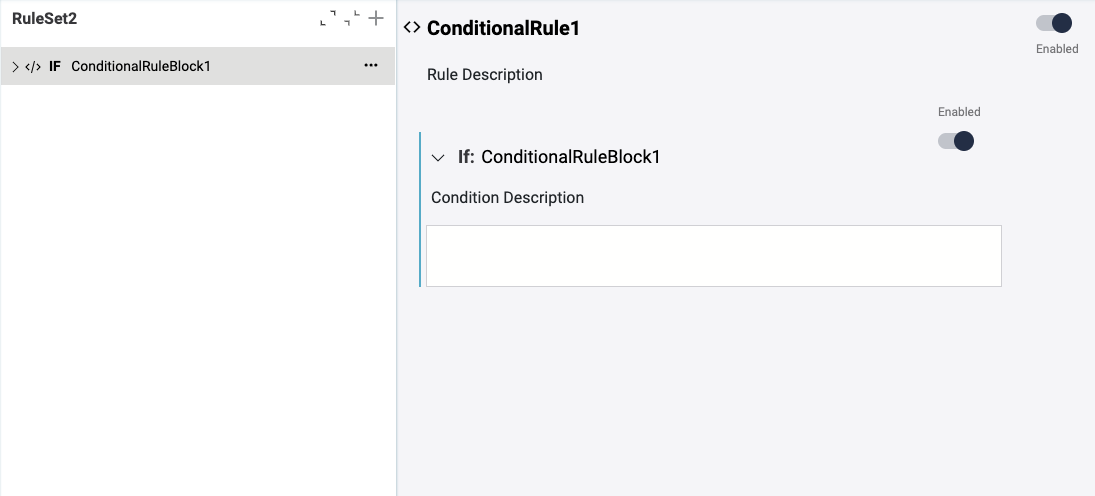Open the three-dot menu for ConditionalRuleBlock1
This screenshot has height=496, width=1095.
tap(371, 66)
